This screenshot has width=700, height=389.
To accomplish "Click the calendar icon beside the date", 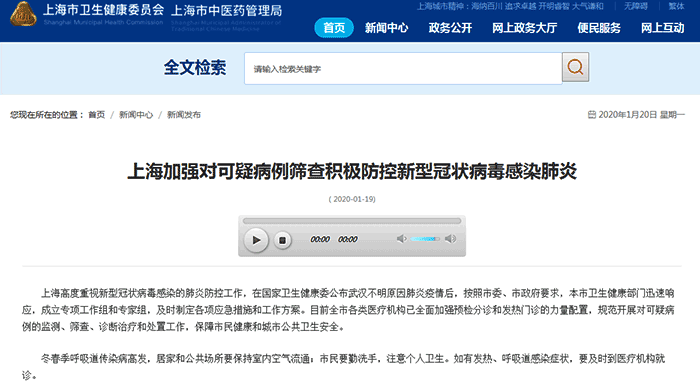I will (x=592, y=115).
